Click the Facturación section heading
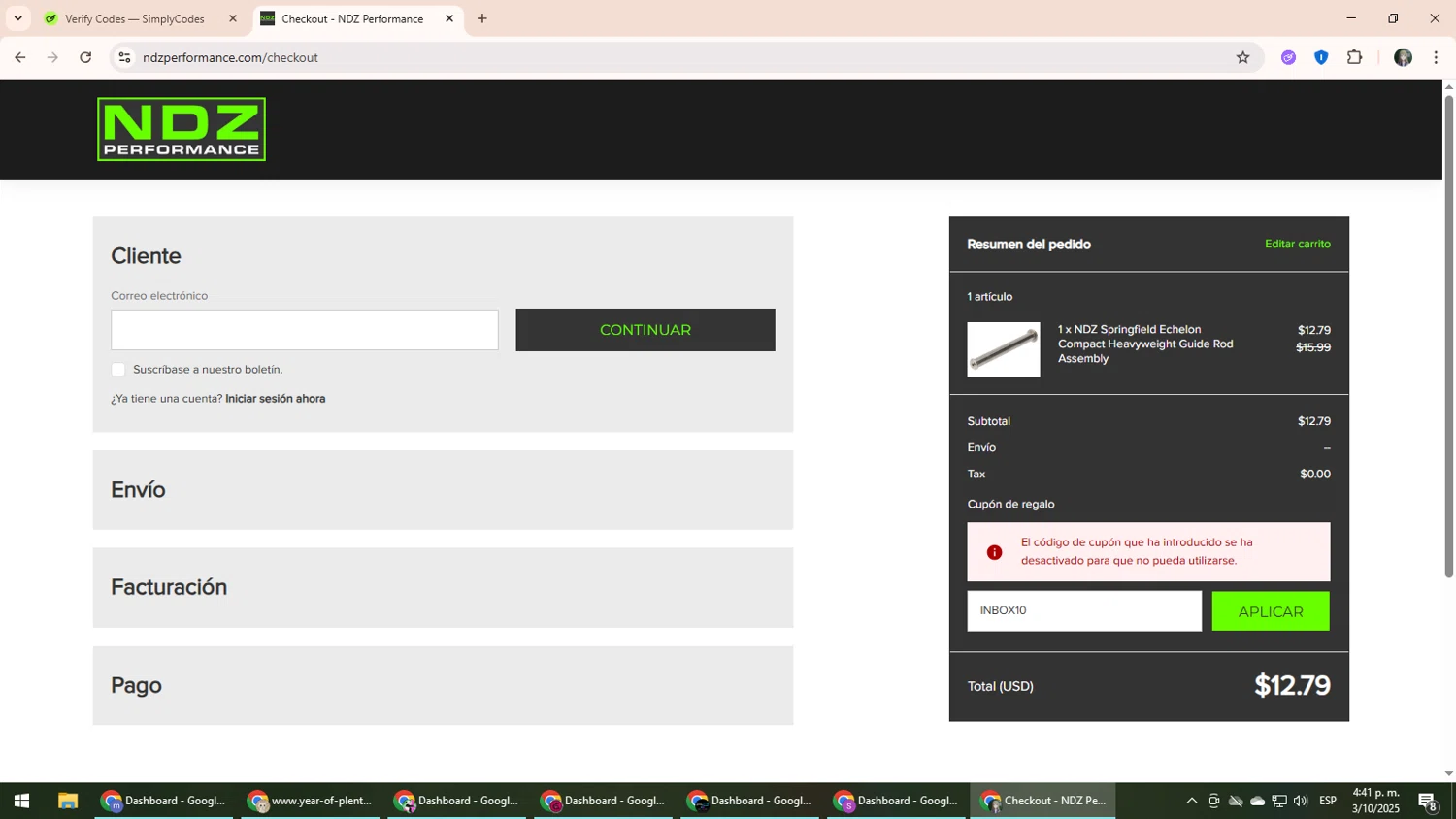The height and width of the screenshot is (819, 1456). tap(169, 587)
